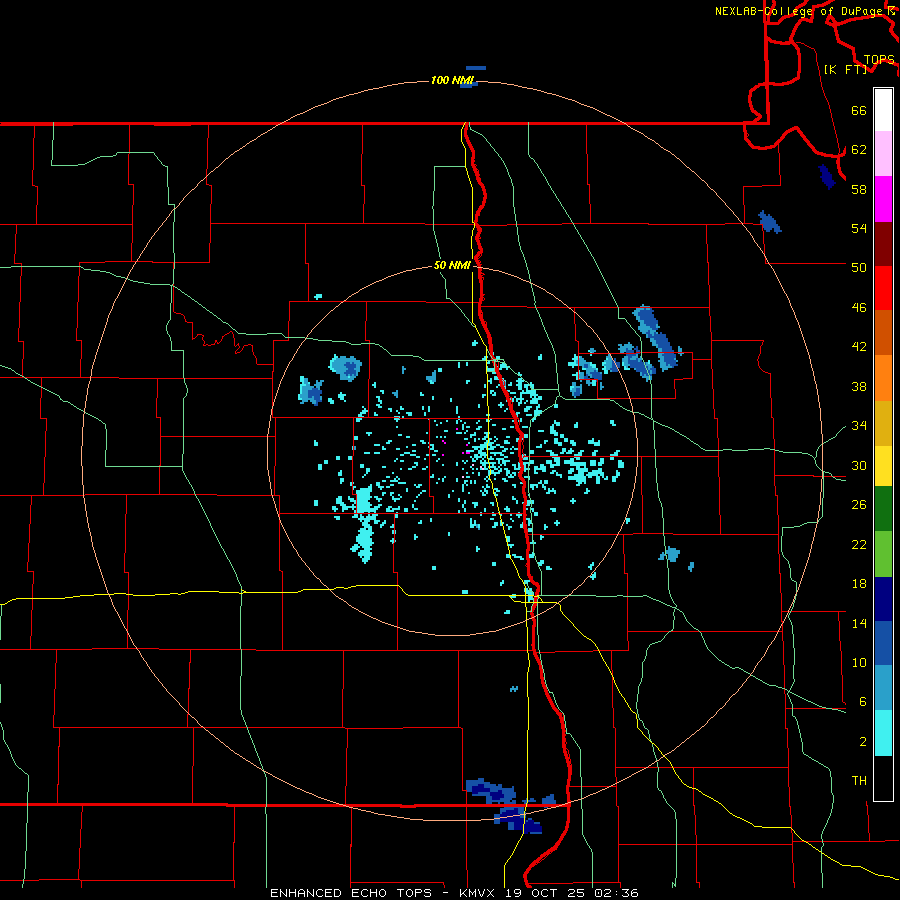The image size is (900, 900).
Task: Pick the dark green swatch beside 26
Action: [883, 509]
